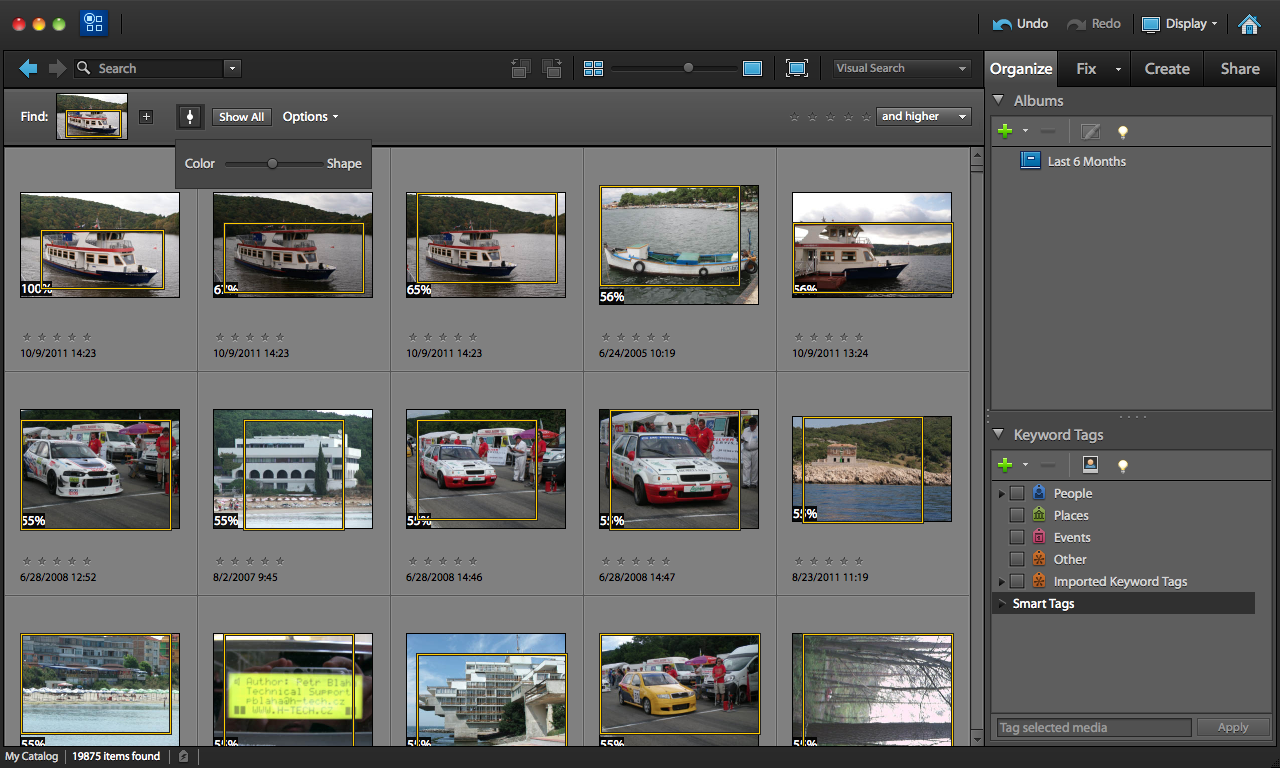This screenshot has height=768, width=1280.
Task: Open the Display menu dropdown
Action: (1180, 24)
